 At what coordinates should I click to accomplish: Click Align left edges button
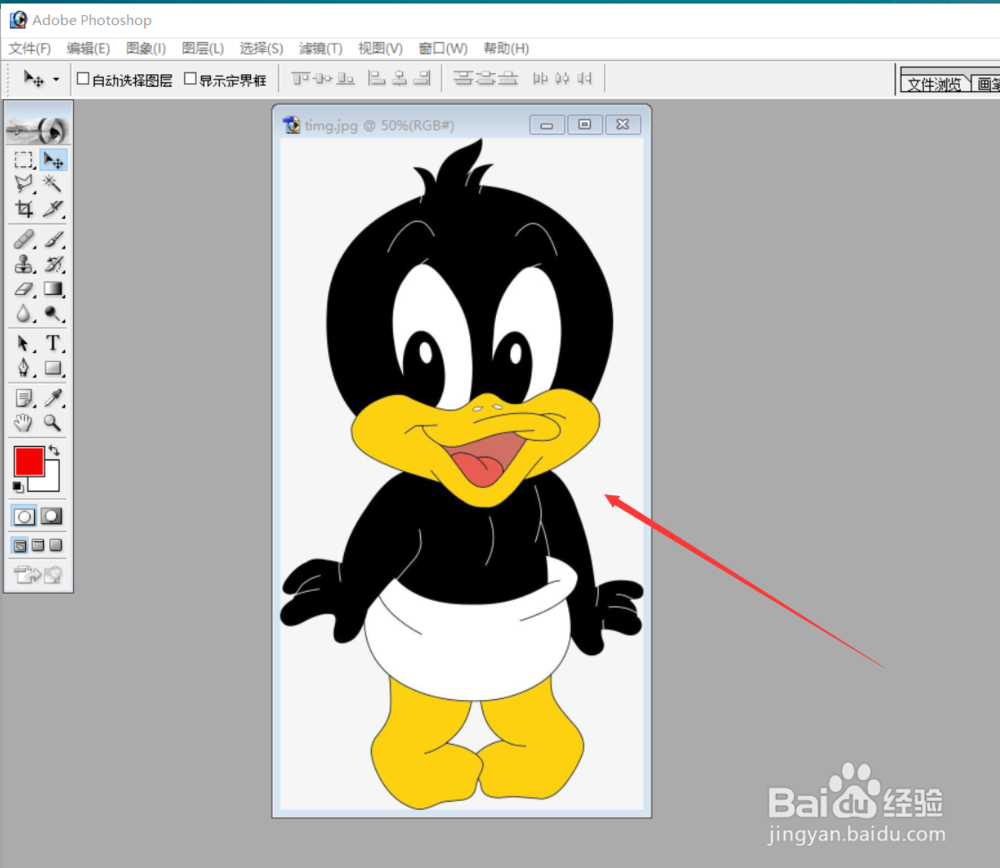(x=377, y=78)
